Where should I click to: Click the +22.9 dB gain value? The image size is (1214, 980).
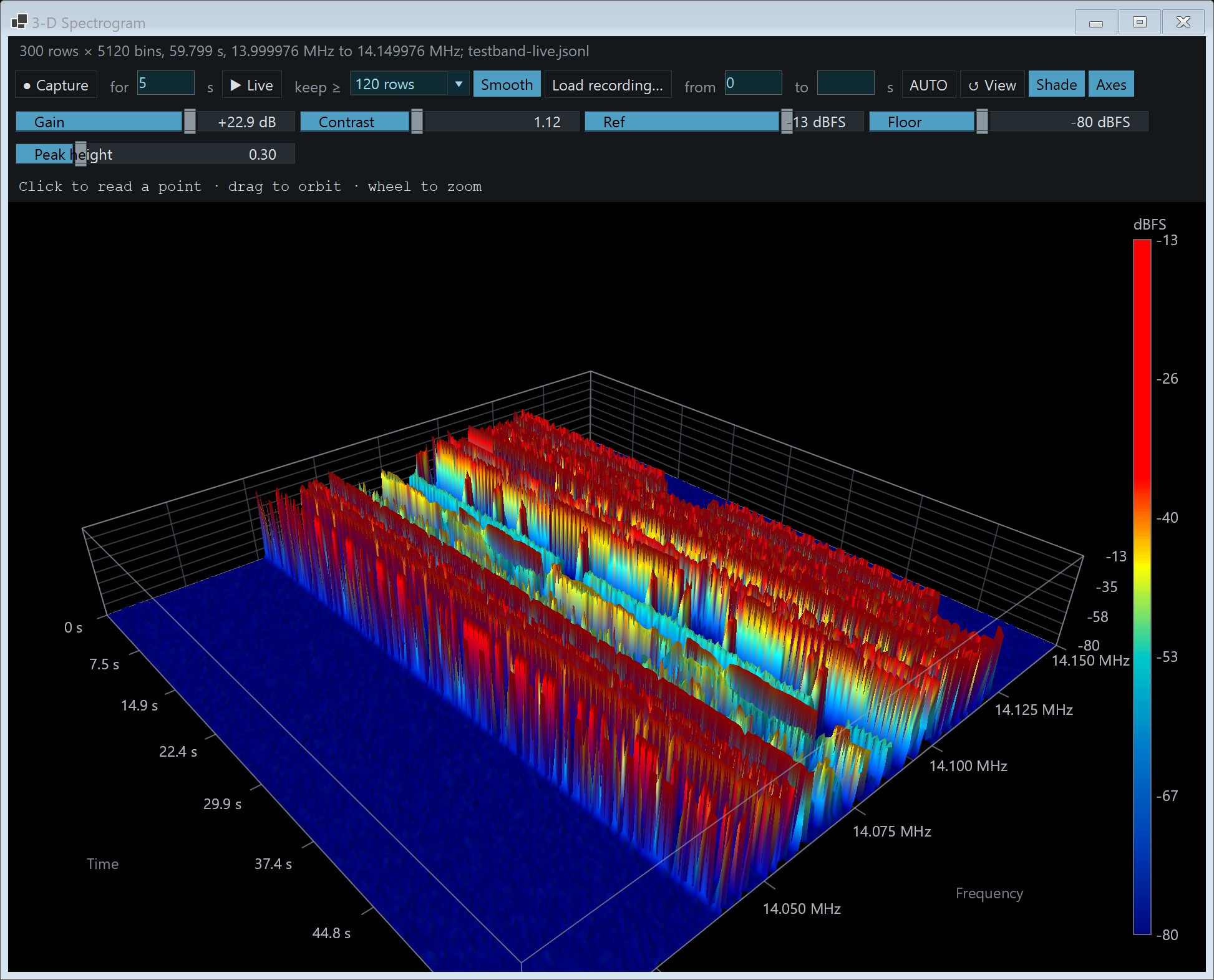(247, 122)
